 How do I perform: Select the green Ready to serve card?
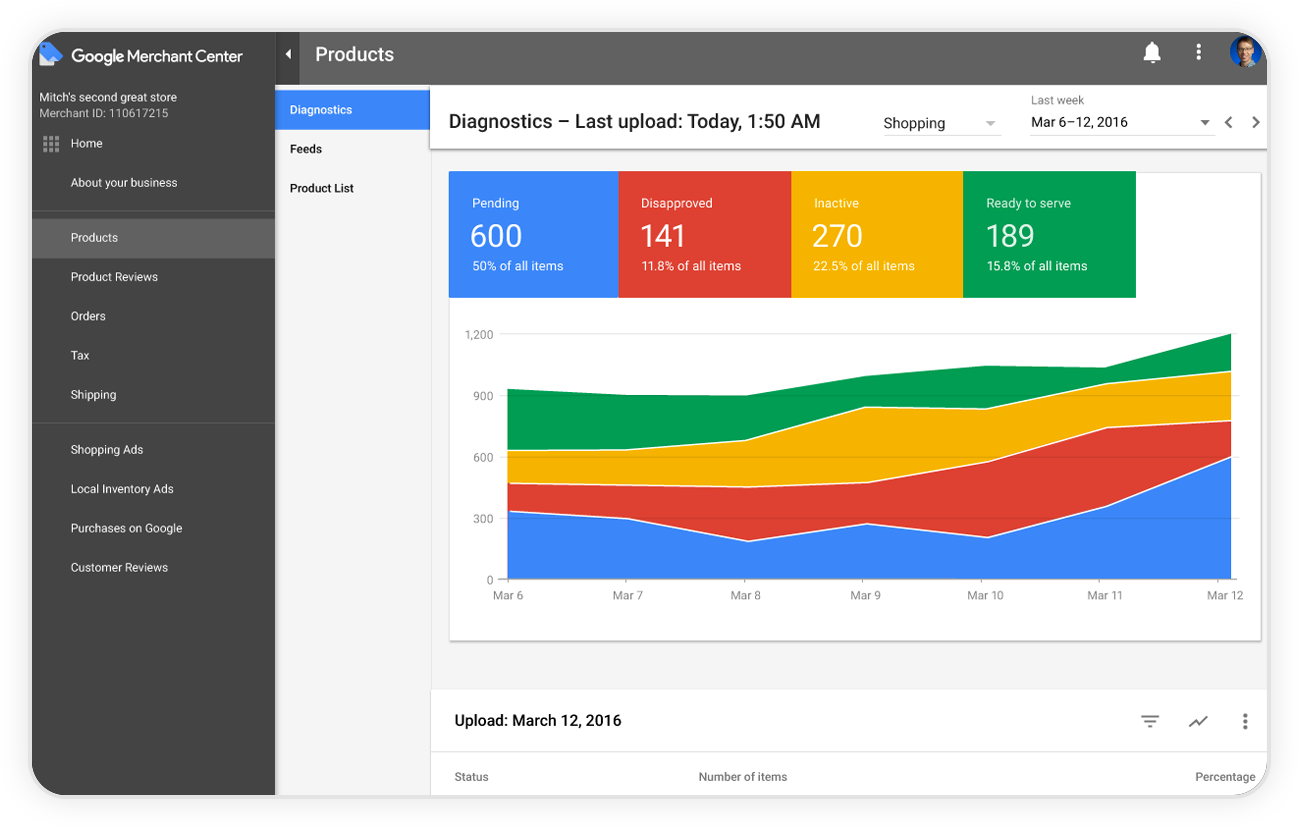point(1048,234)
